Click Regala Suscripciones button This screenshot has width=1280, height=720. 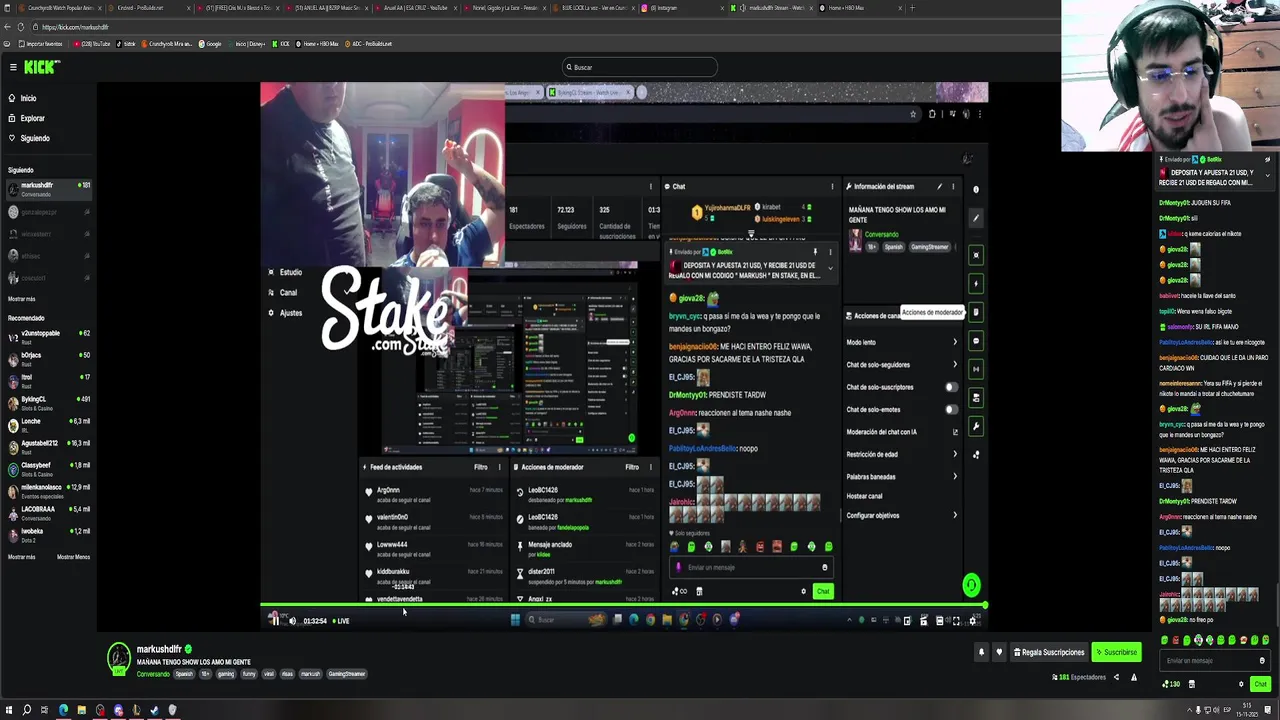(x=1048, y=652)
